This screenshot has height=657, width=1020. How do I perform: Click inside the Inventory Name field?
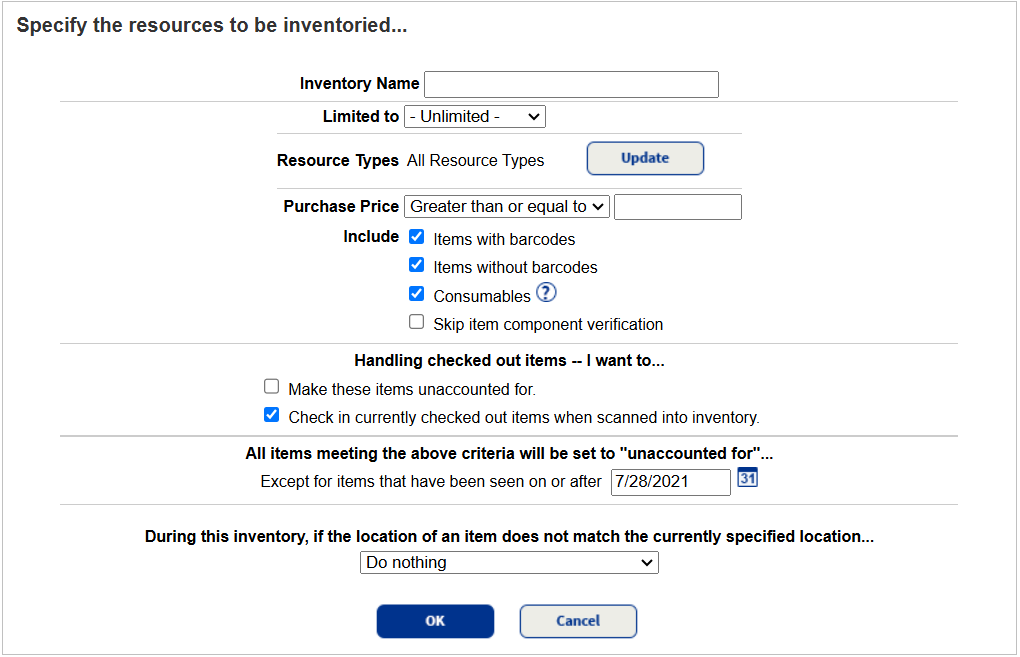tap(570, 84)
